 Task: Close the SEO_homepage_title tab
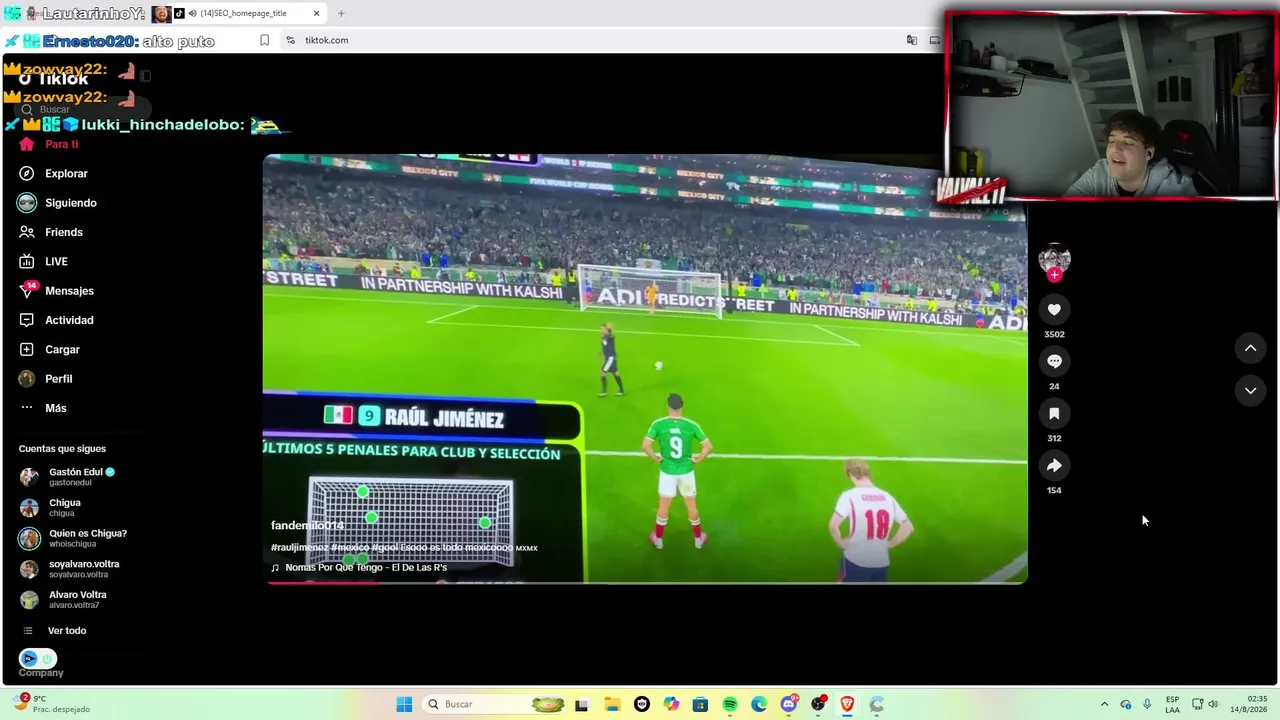[317, 13]
